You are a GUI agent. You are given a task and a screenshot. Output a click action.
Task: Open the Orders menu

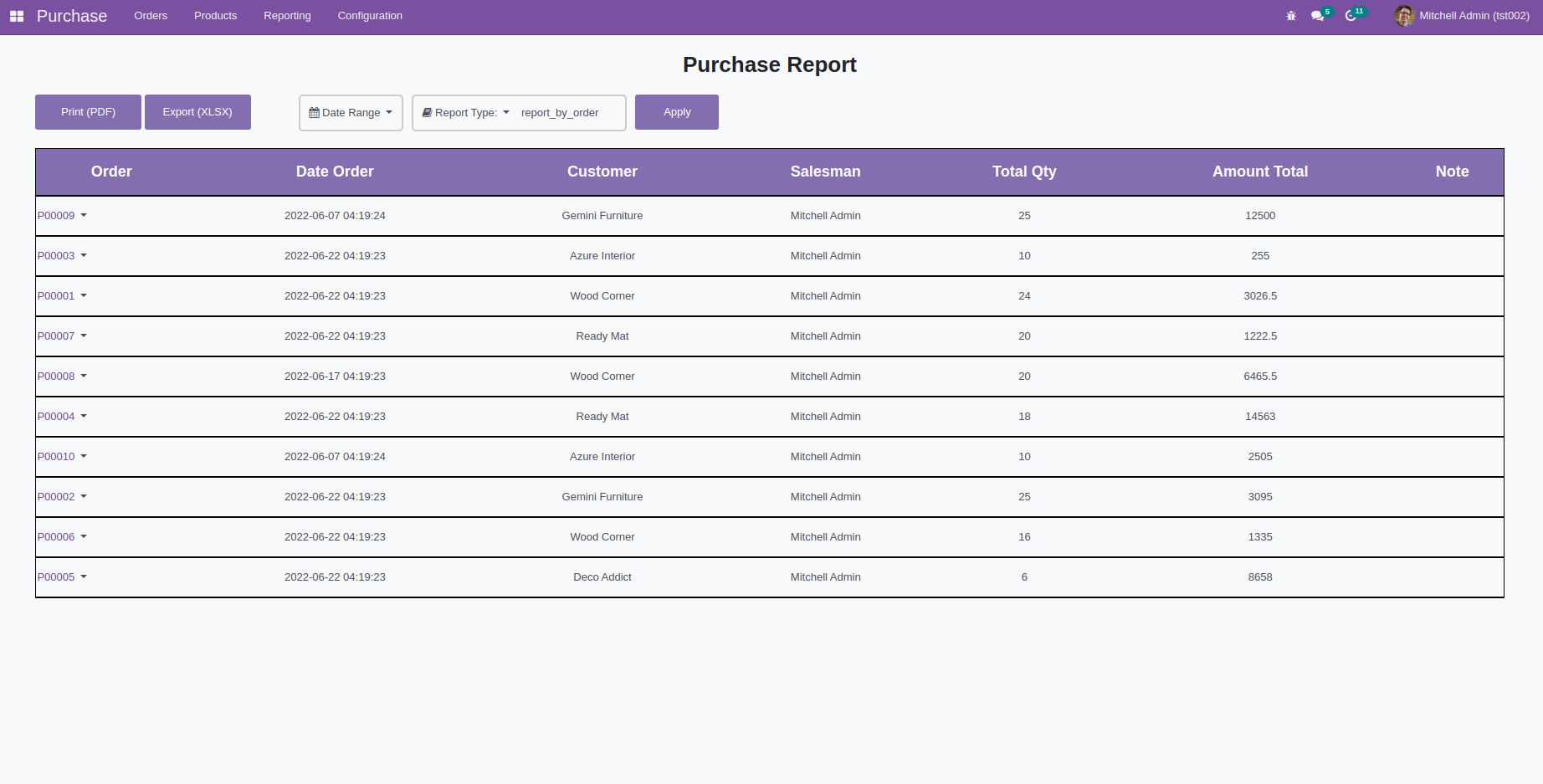point(151,16)
